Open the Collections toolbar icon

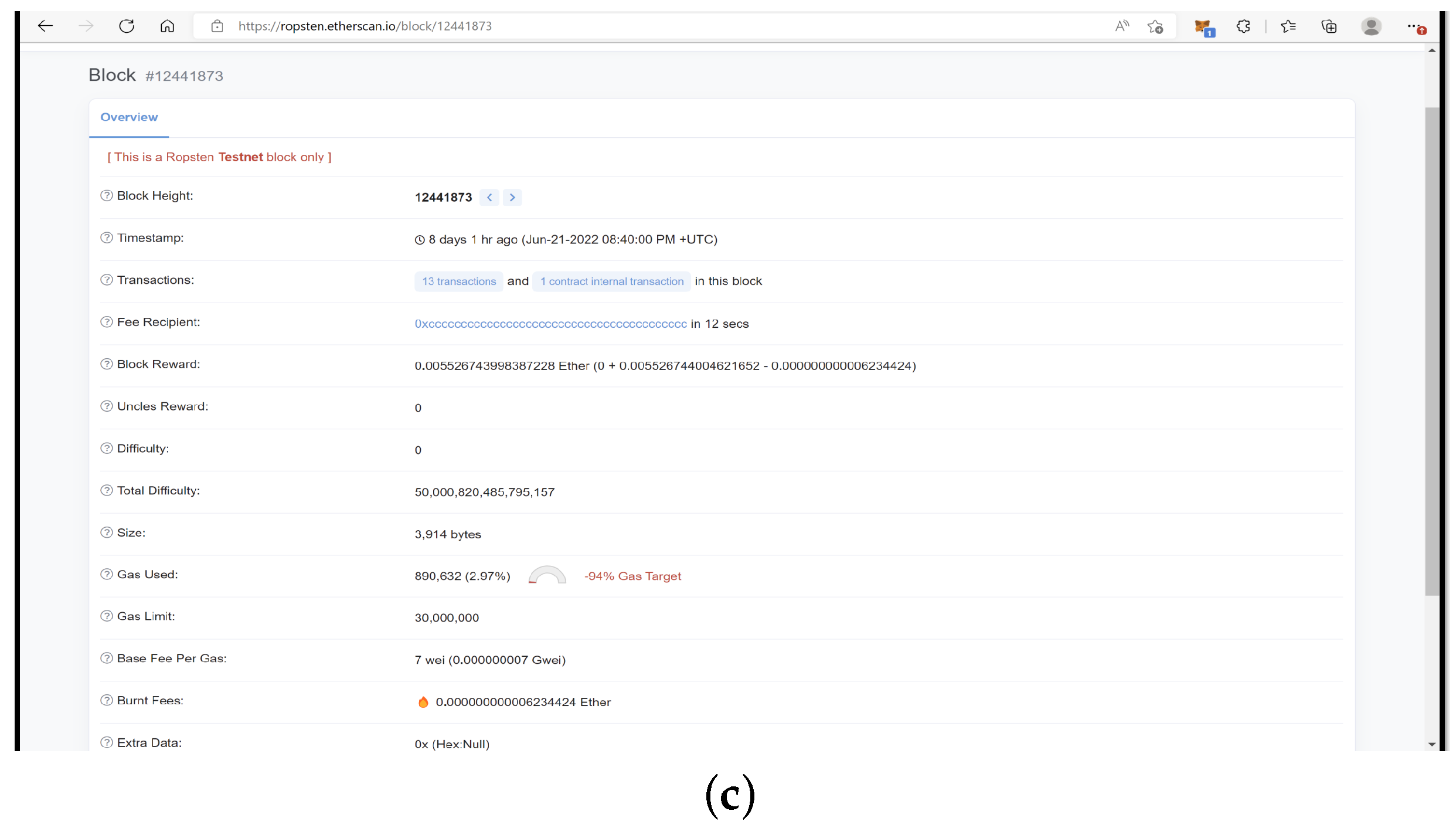[1329, 26]
